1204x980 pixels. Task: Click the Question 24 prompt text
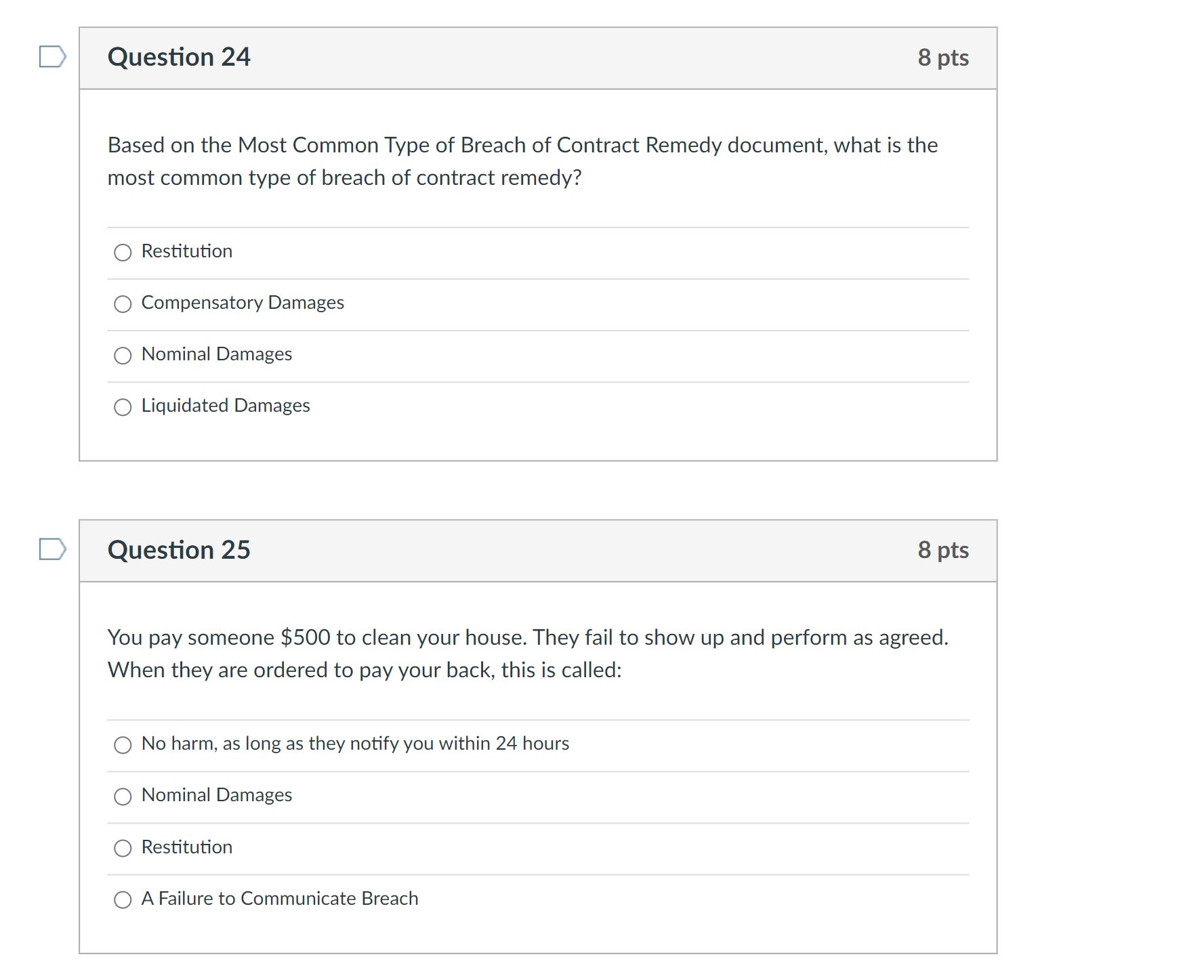pos(522,161)
